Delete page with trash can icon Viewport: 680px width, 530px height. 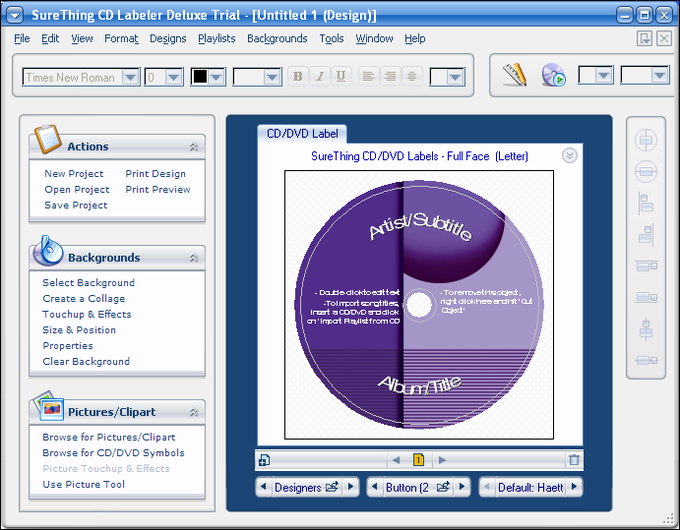(x=574, y=460)
